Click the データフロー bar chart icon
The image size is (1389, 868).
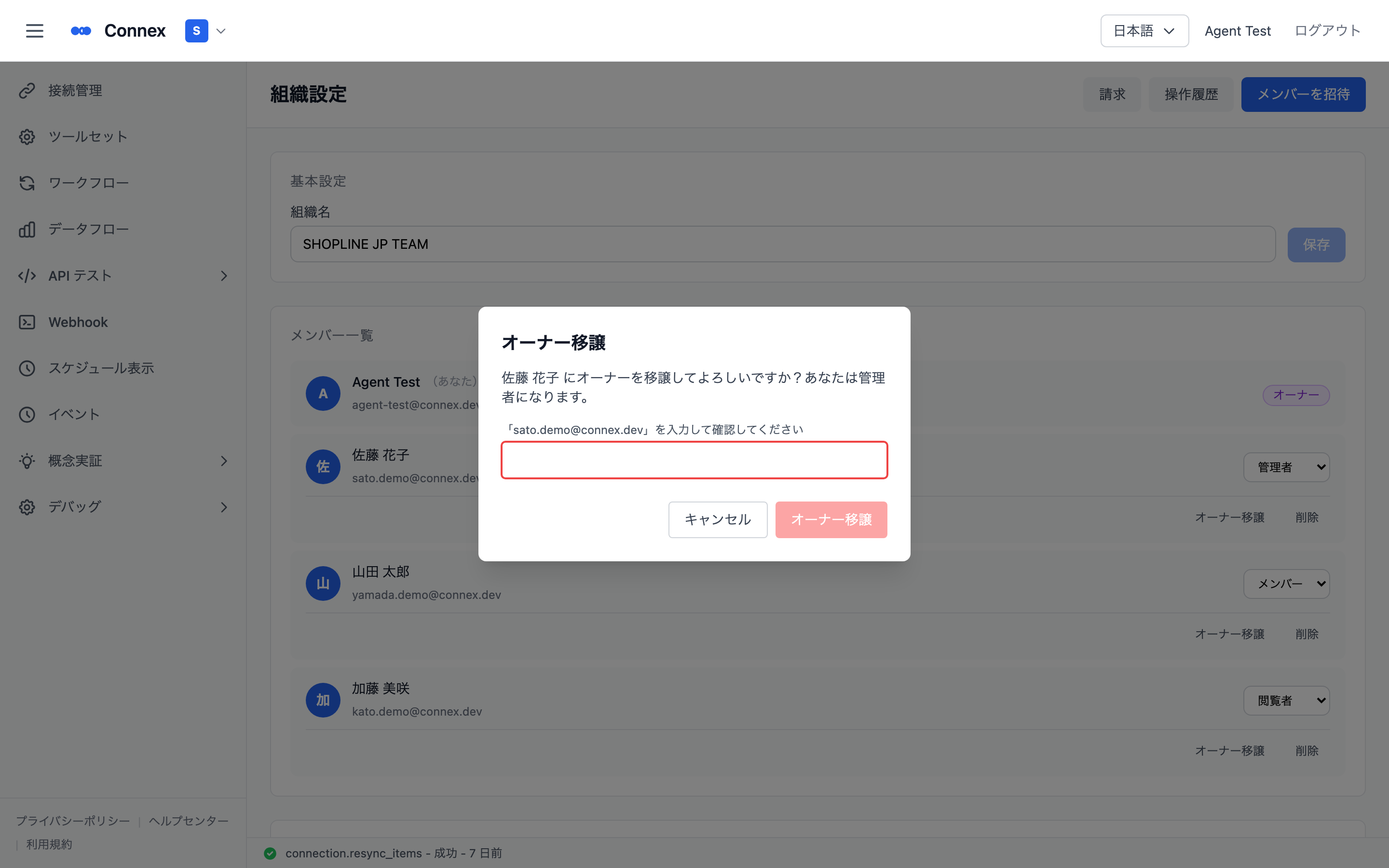click(27, 230)
